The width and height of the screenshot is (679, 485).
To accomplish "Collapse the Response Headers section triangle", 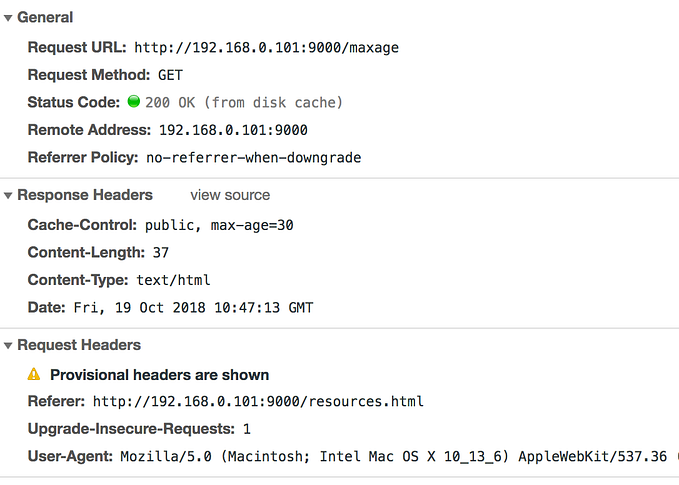I will (8, 196).
